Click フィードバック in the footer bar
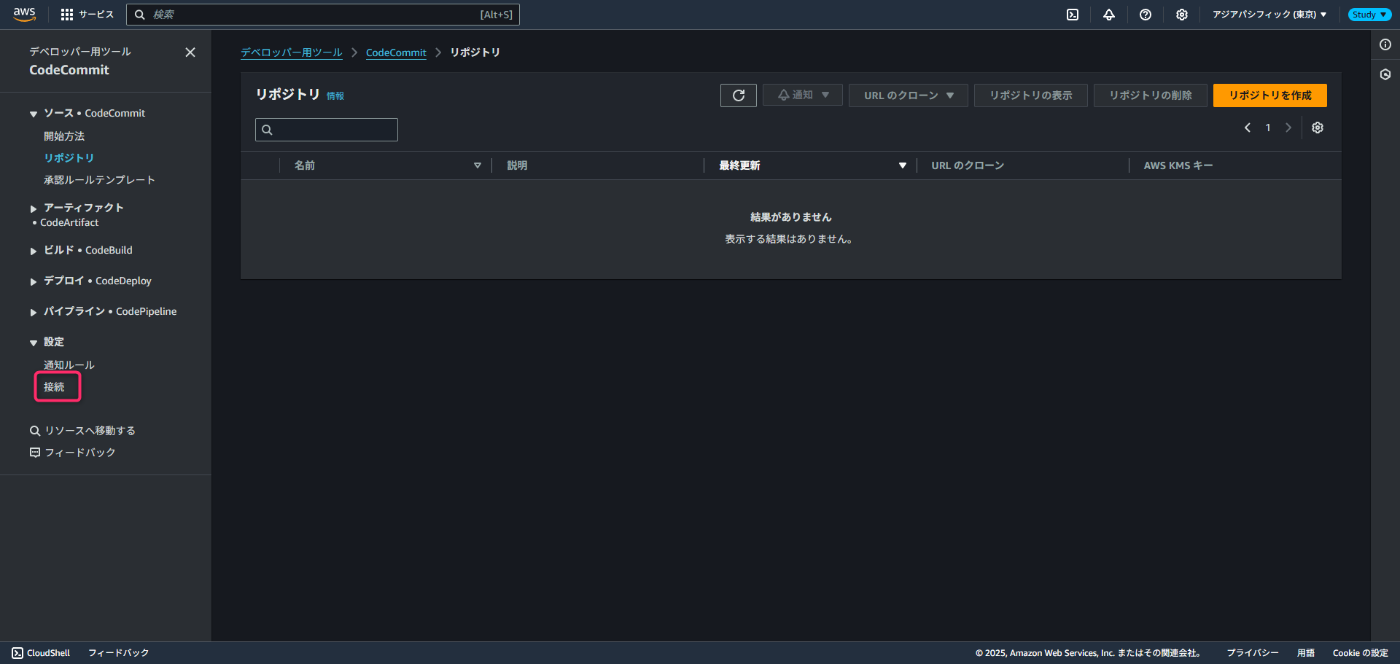The image size is (1400, 664). coord(118,653)
